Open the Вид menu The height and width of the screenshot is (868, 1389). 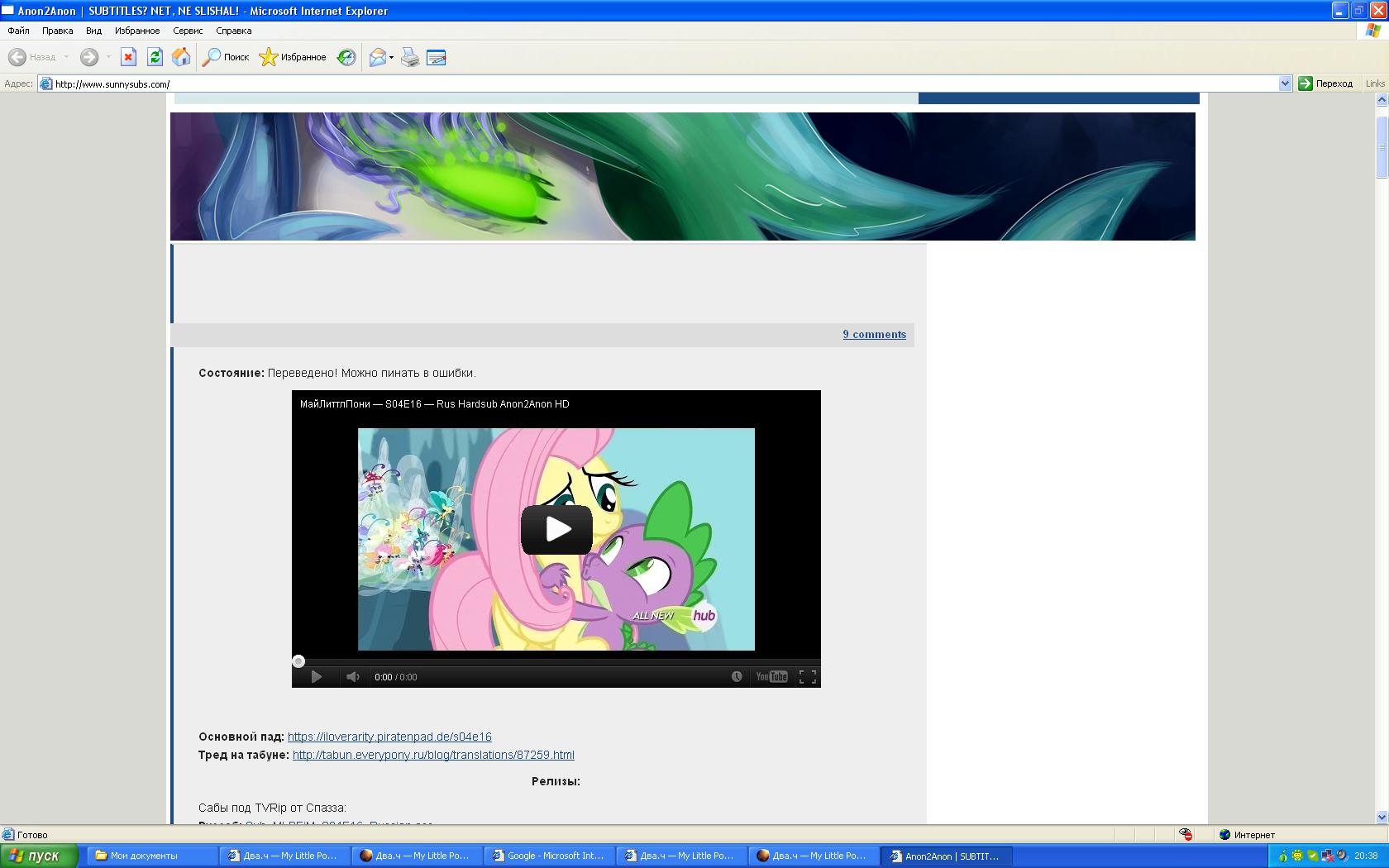94,31
